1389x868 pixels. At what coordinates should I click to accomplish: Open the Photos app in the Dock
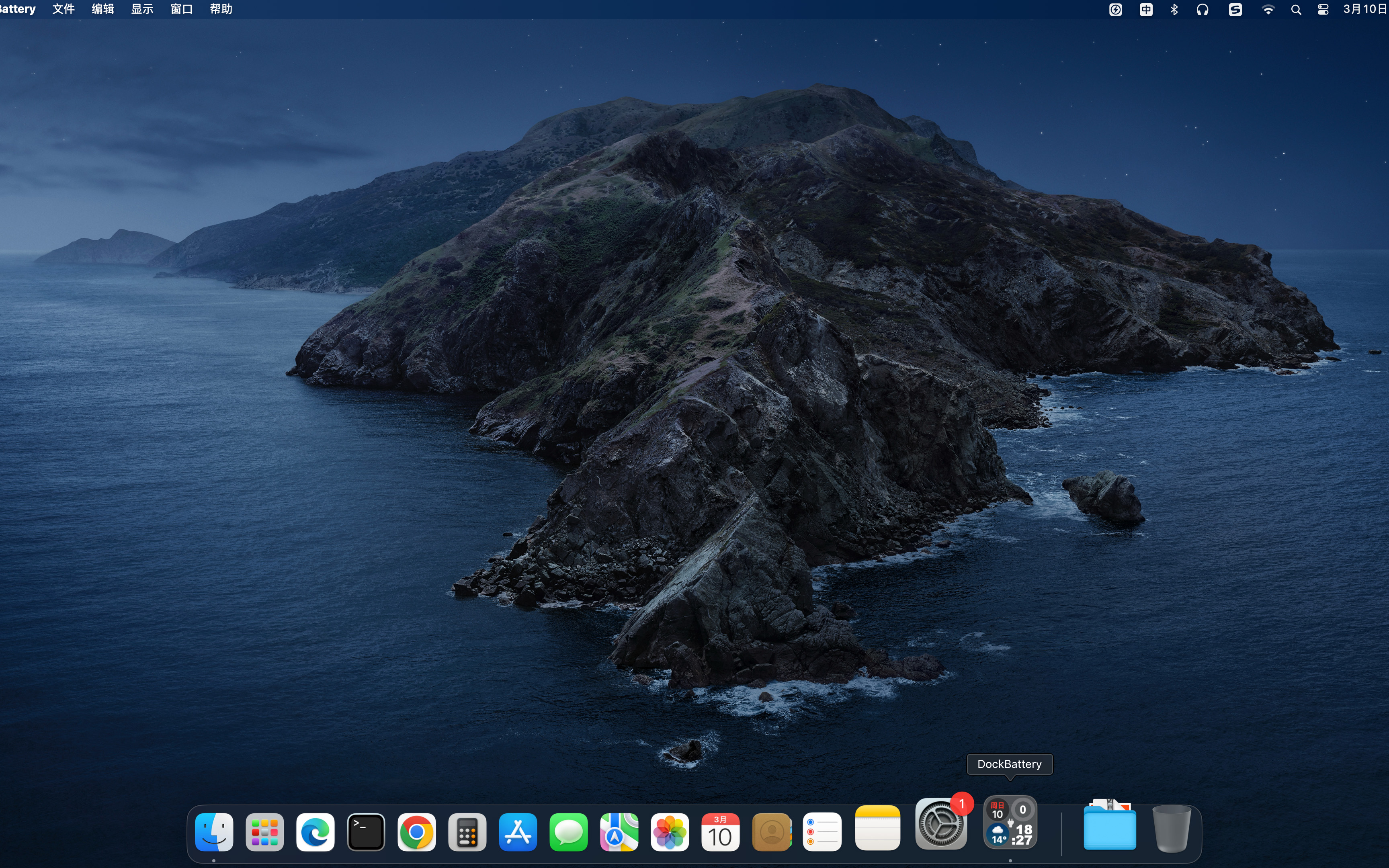(670, 832)
